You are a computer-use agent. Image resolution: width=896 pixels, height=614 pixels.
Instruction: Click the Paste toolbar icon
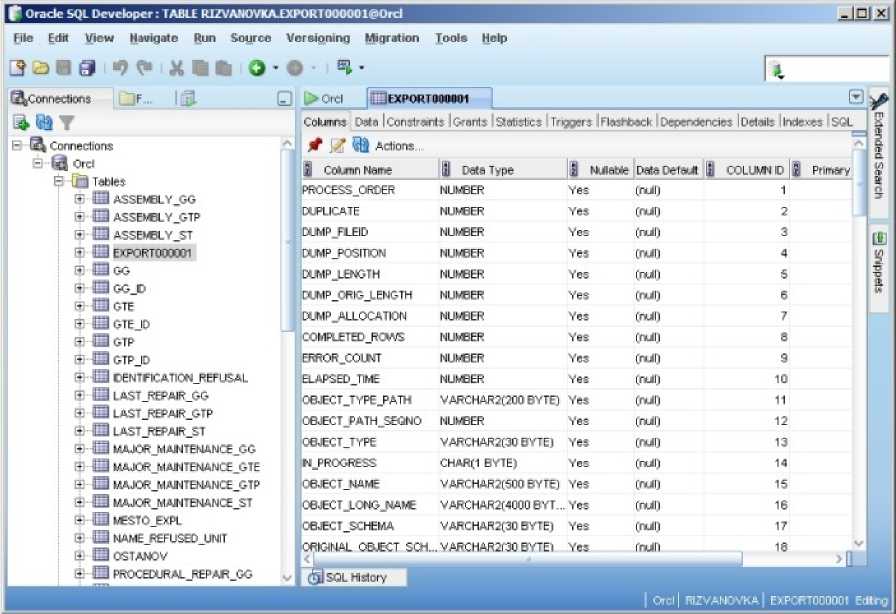223,68
